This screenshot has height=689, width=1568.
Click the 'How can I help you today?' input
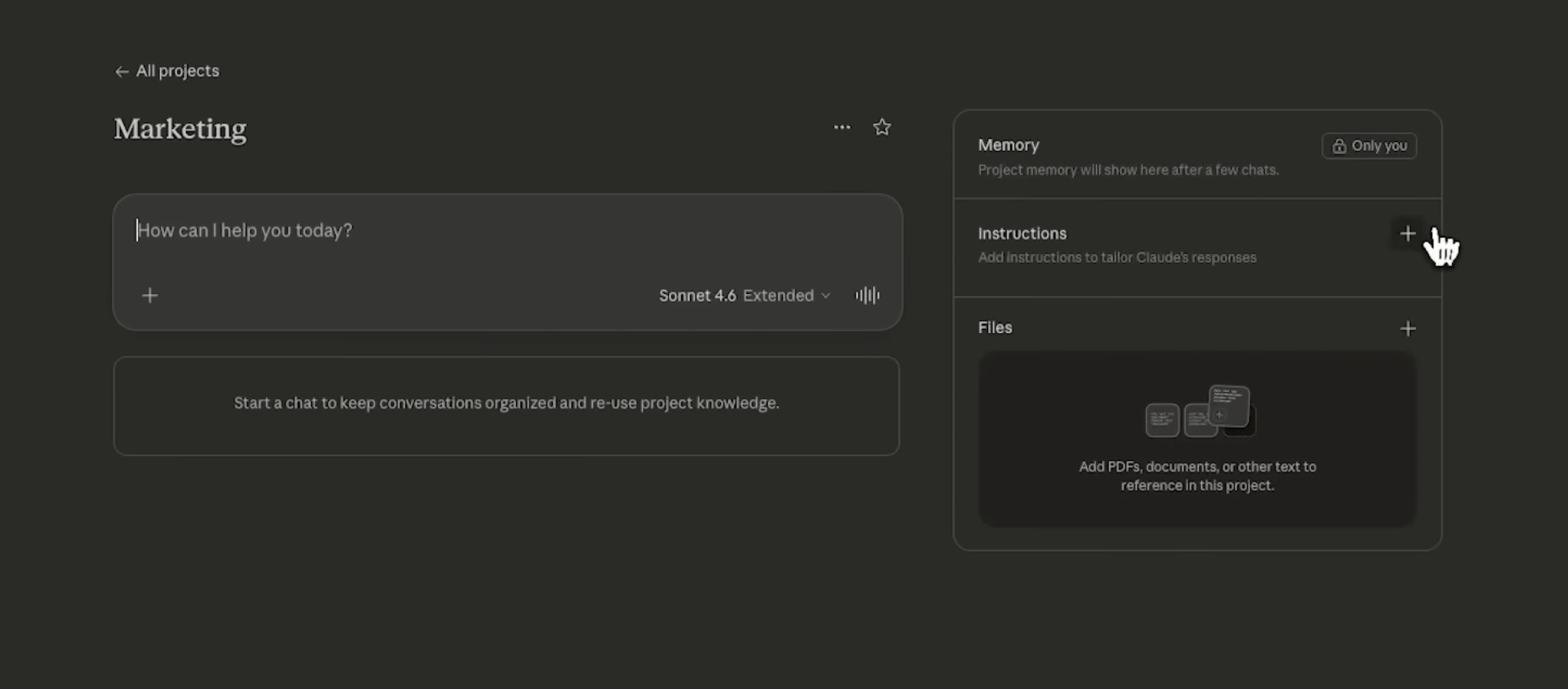click(x=506, y=231)
